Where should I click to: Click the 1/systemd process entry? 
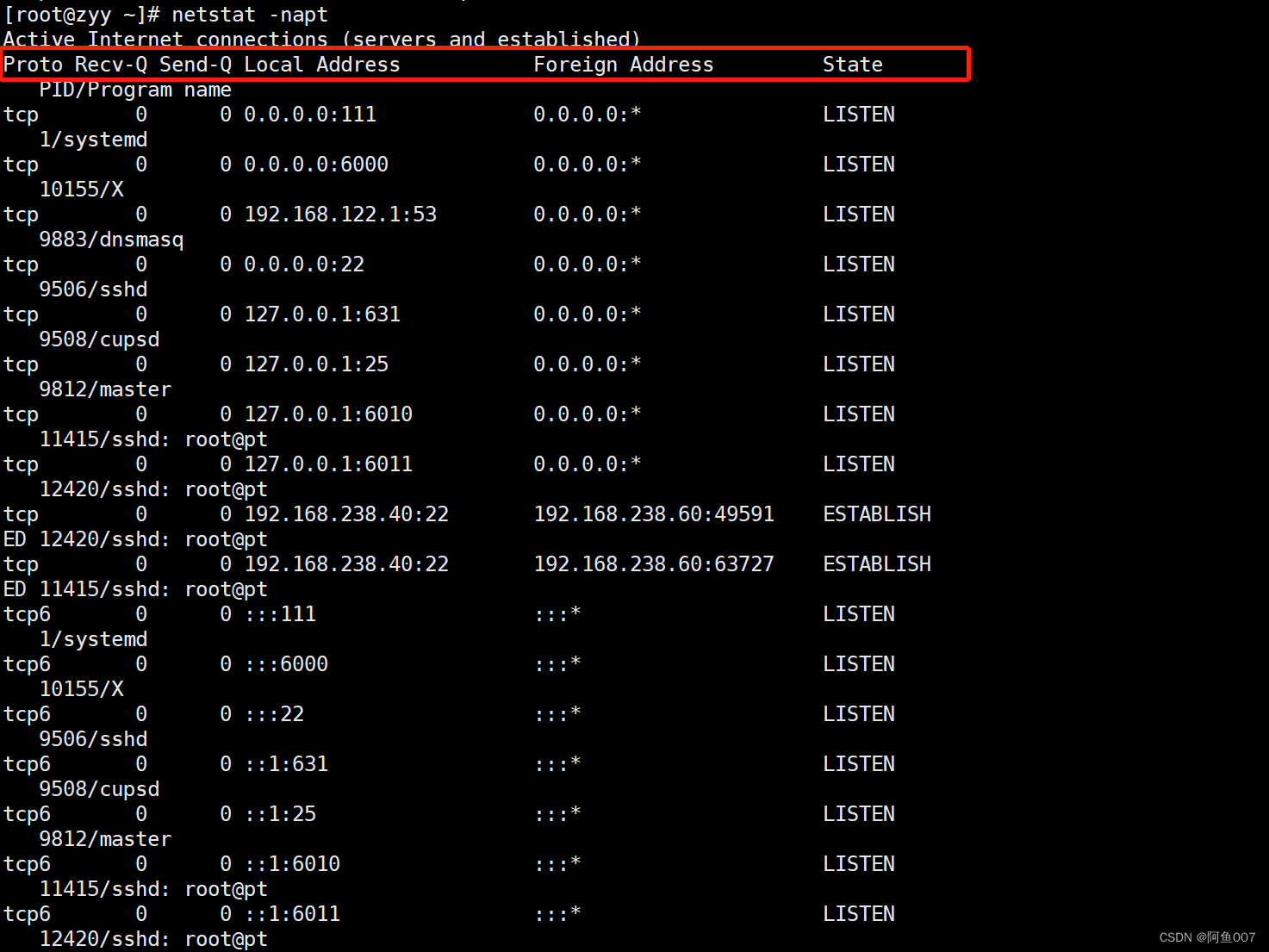(93, 139)
